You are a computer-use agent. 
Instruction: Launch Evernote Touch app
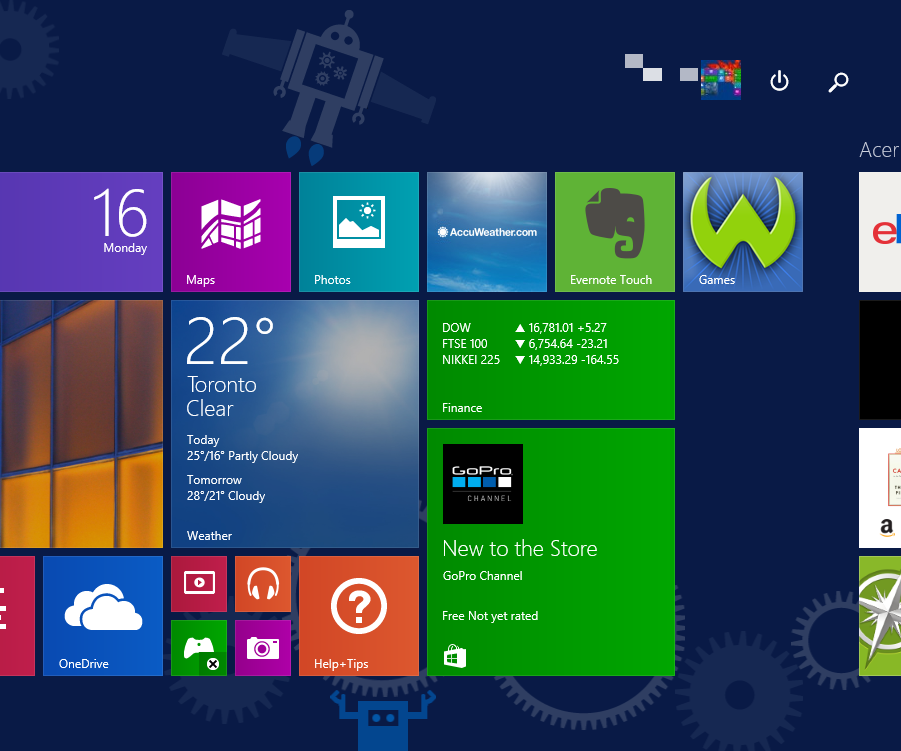(615, 232)
